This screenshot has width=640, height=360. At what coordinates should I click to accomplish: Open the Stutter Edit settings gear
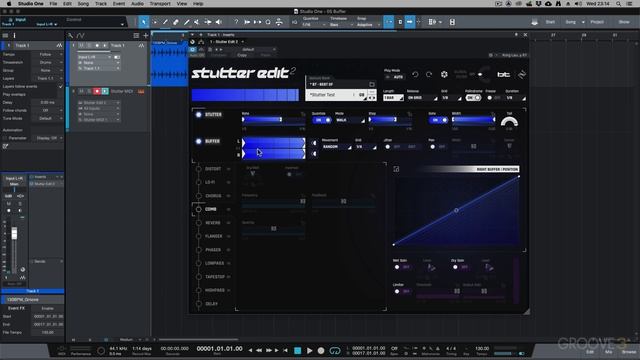pyautogui.click(x=444, y=74)
